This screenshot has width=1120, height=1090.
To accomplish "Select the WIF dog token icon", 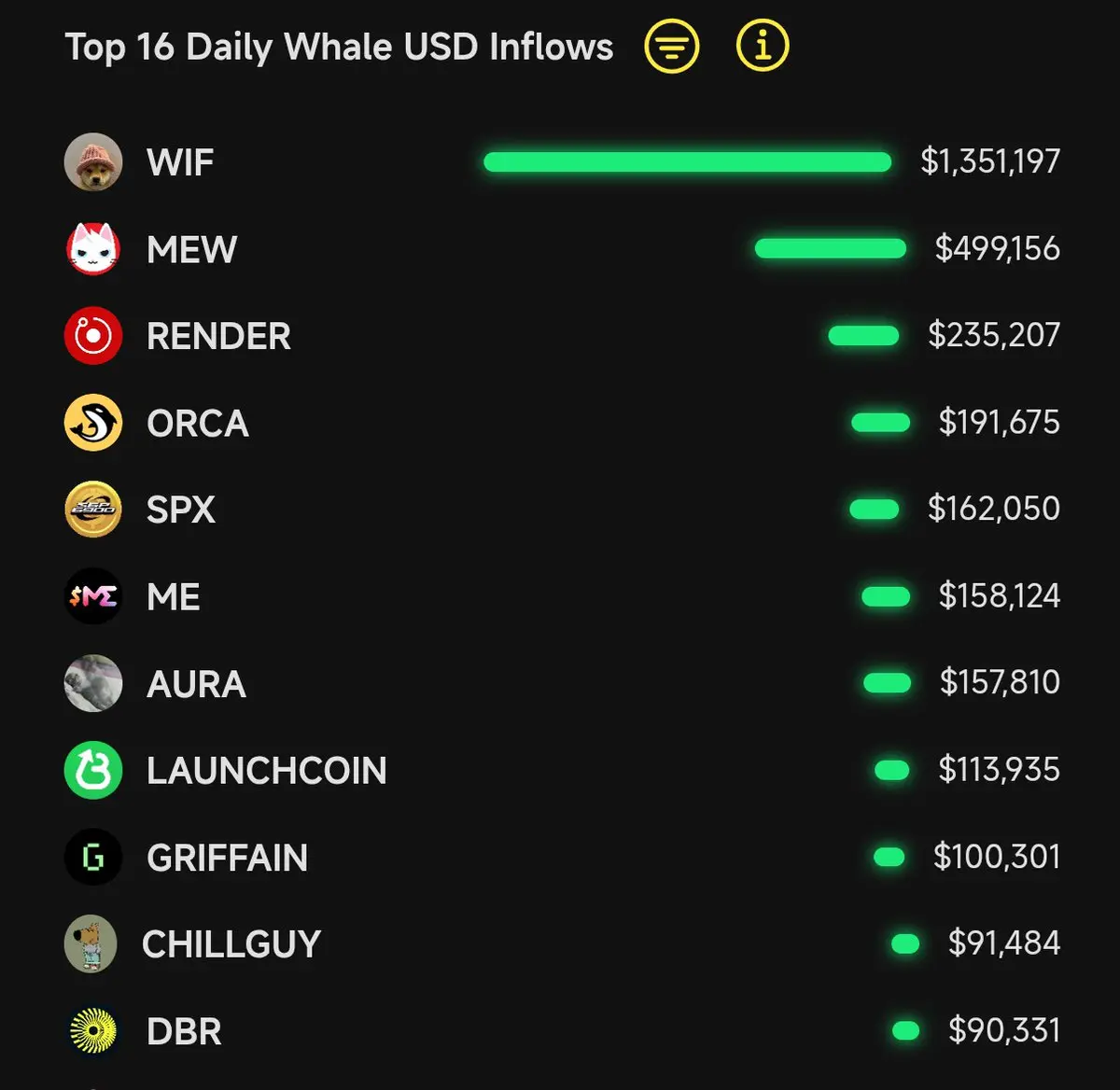I will point(93,161).
